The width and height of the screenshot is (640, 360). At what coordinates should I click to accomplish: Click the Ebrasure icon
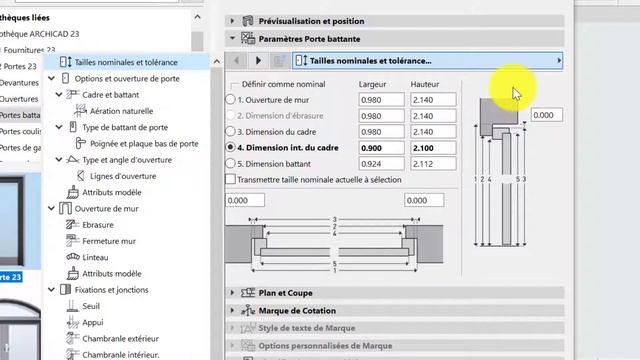[72, 224]
